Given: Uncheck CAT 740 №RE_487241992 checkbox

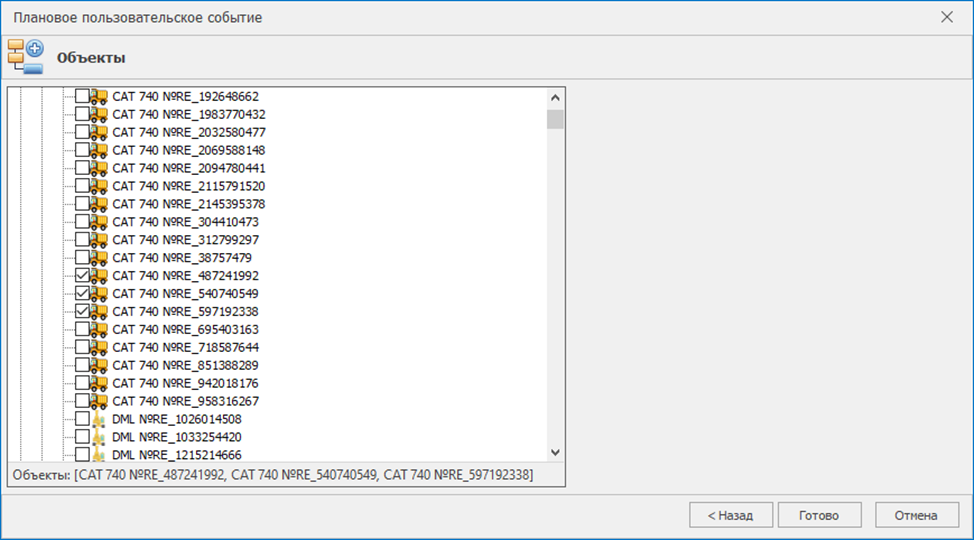Looking at the screenshot, I should point(82,276).
